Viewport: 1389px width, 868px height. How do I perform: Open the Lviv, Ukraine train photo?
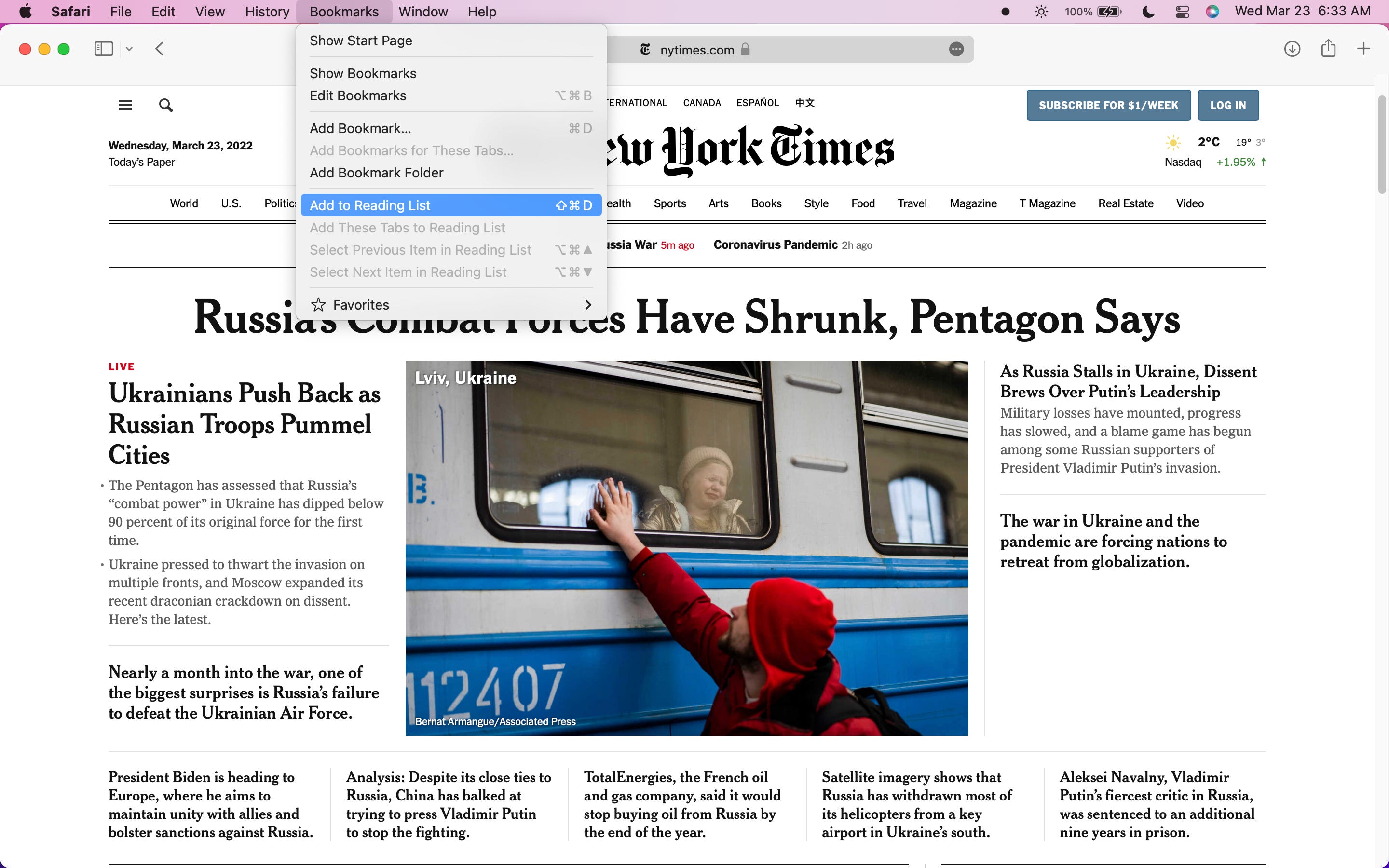(x=686, y=548)
